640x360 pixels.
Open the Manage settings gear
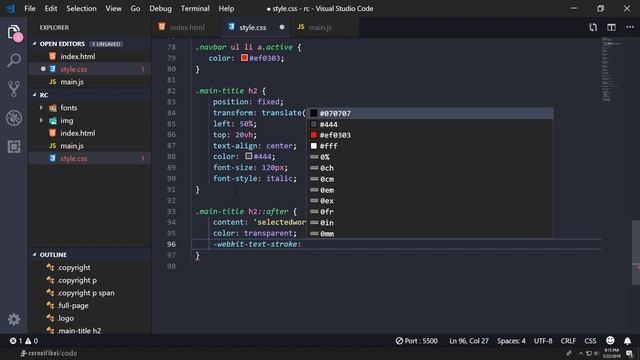[x=14, y=319]
